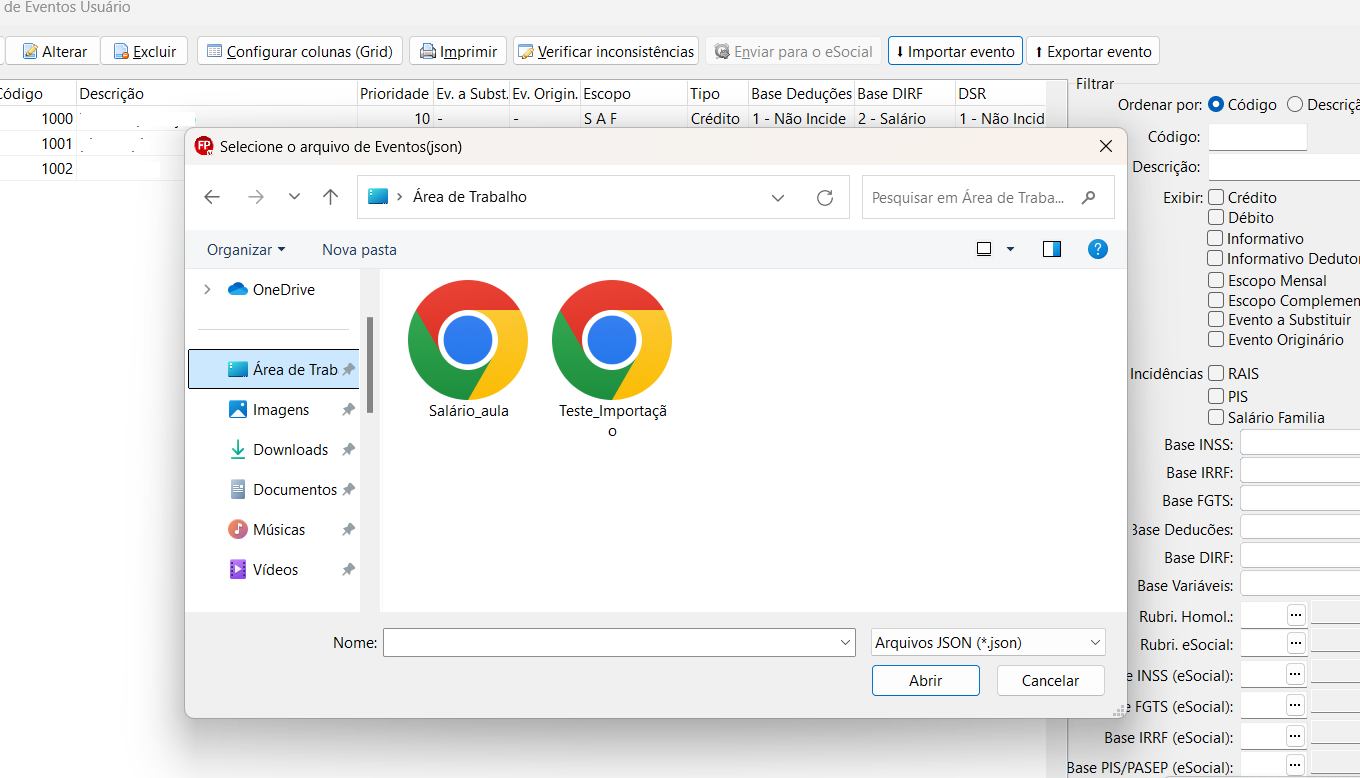
Task: Enable the Informativo checkbox
Action: point(1216,238)
